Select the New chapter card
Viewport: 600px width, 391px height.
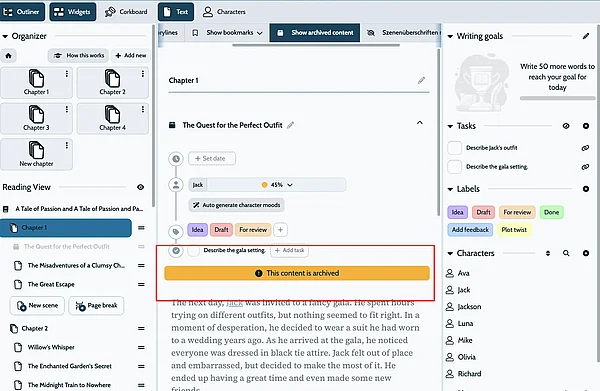click(36, 154)
